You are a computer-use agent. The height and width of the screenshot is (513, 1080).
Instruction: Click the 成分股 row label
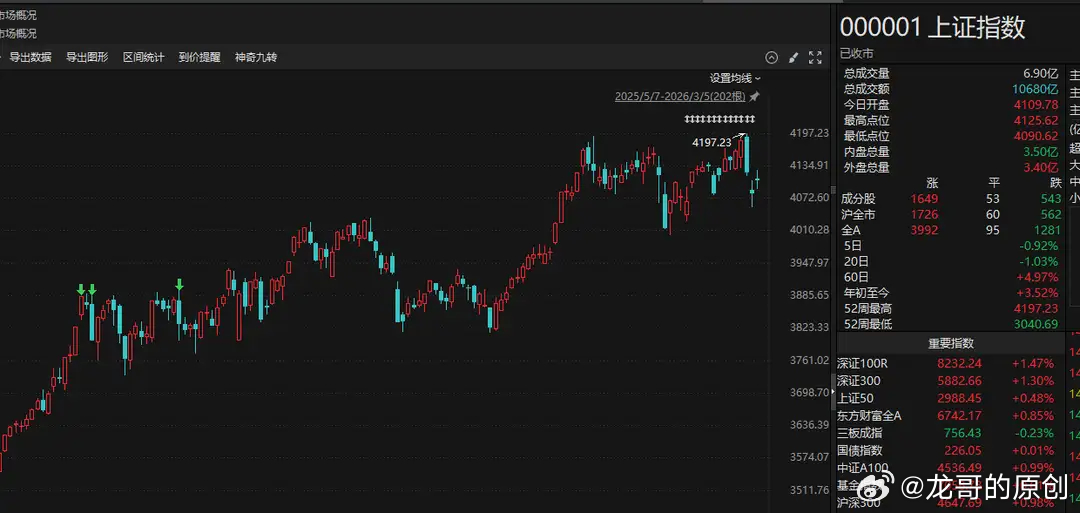[859, 199]
